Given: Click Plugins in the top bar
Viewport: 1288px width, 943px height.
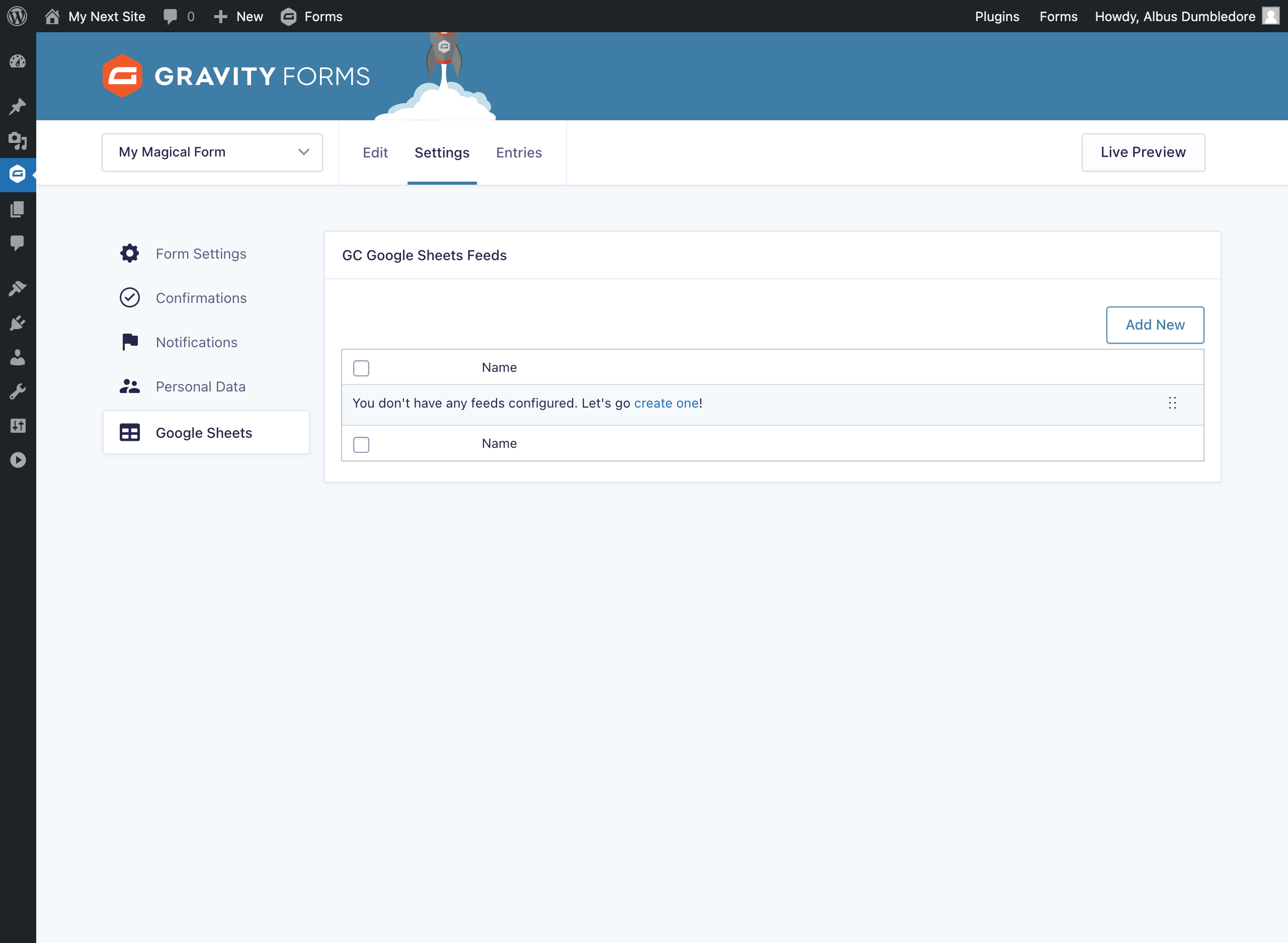Looking at the screenshot, I should tap(997, 16).
